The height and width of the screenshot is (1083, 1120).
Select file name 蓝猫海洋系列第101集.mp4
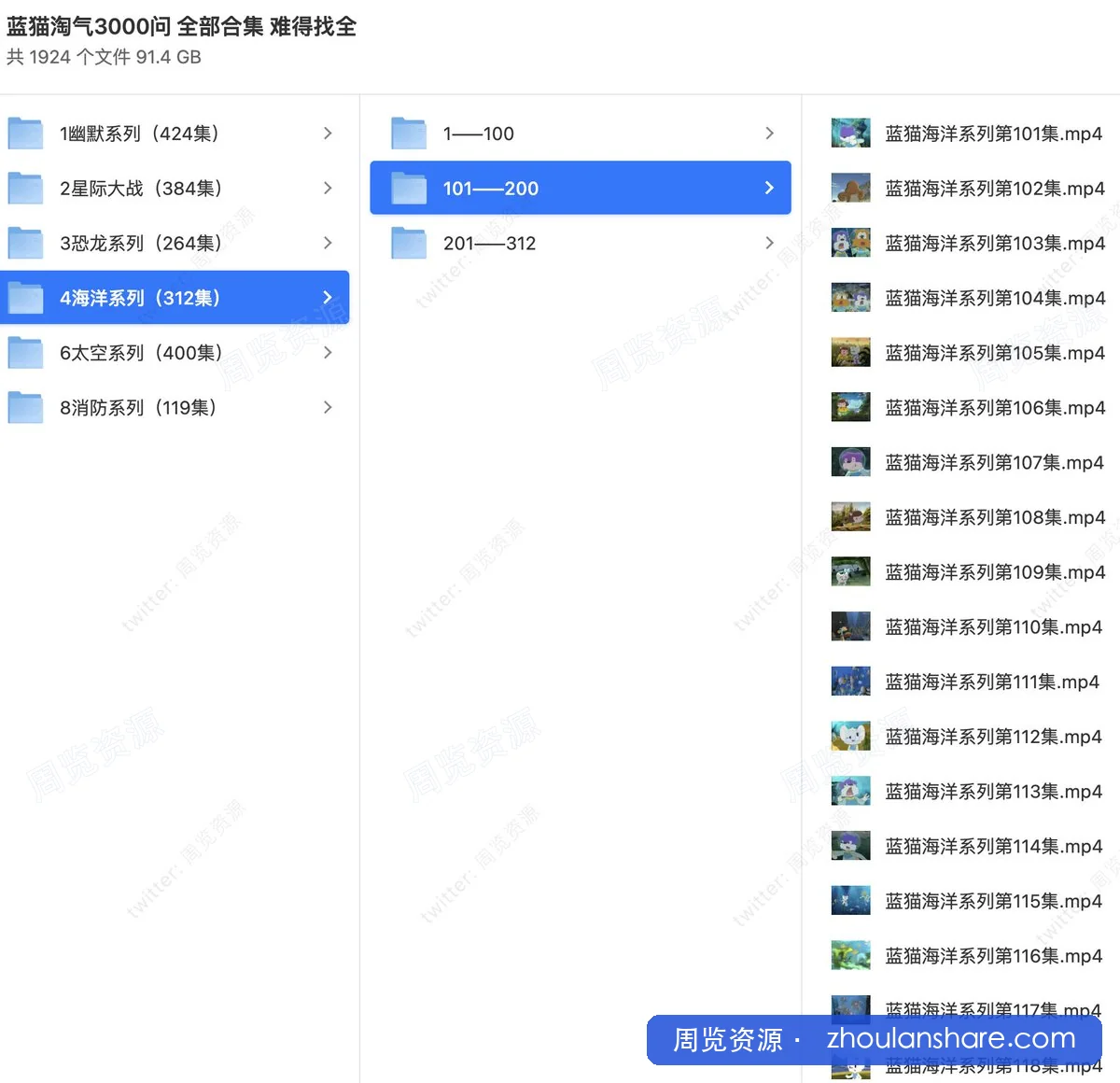[994, 134]
